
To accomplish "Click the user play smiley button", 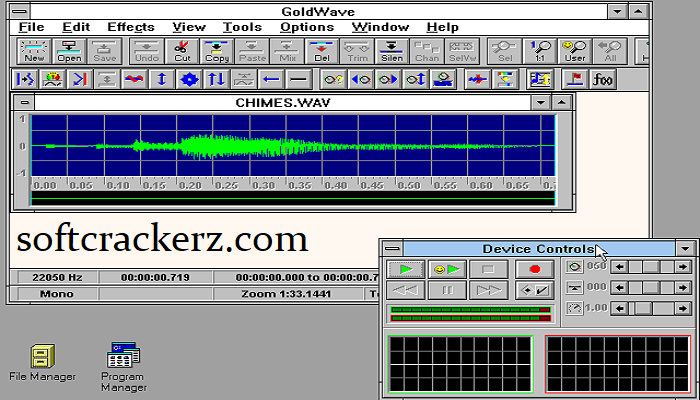I will pos(447,269).
